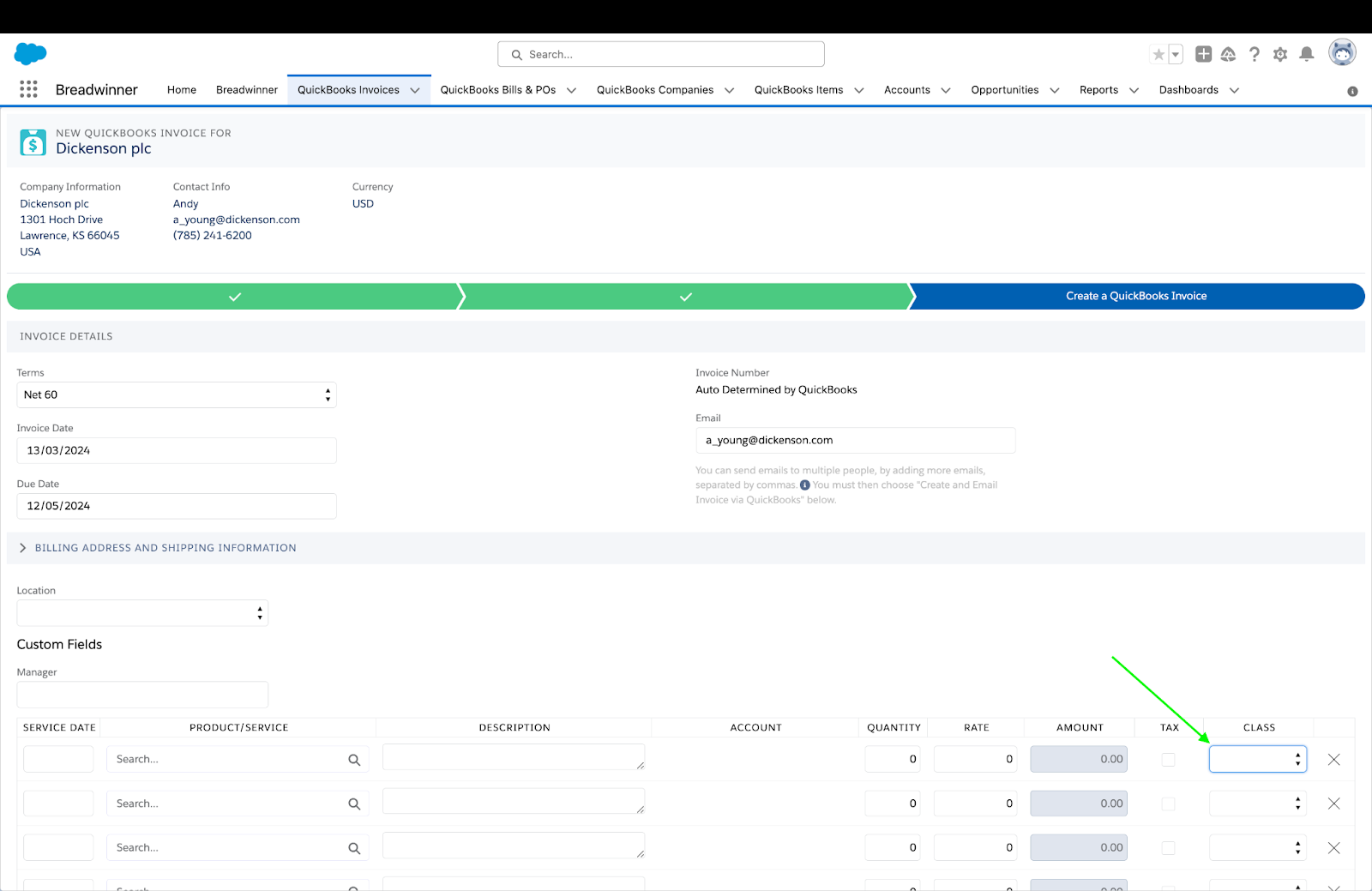Open QuickBooks Invoices tab dropdown chevron
The image size is (1372, 891).
point(415,90)
